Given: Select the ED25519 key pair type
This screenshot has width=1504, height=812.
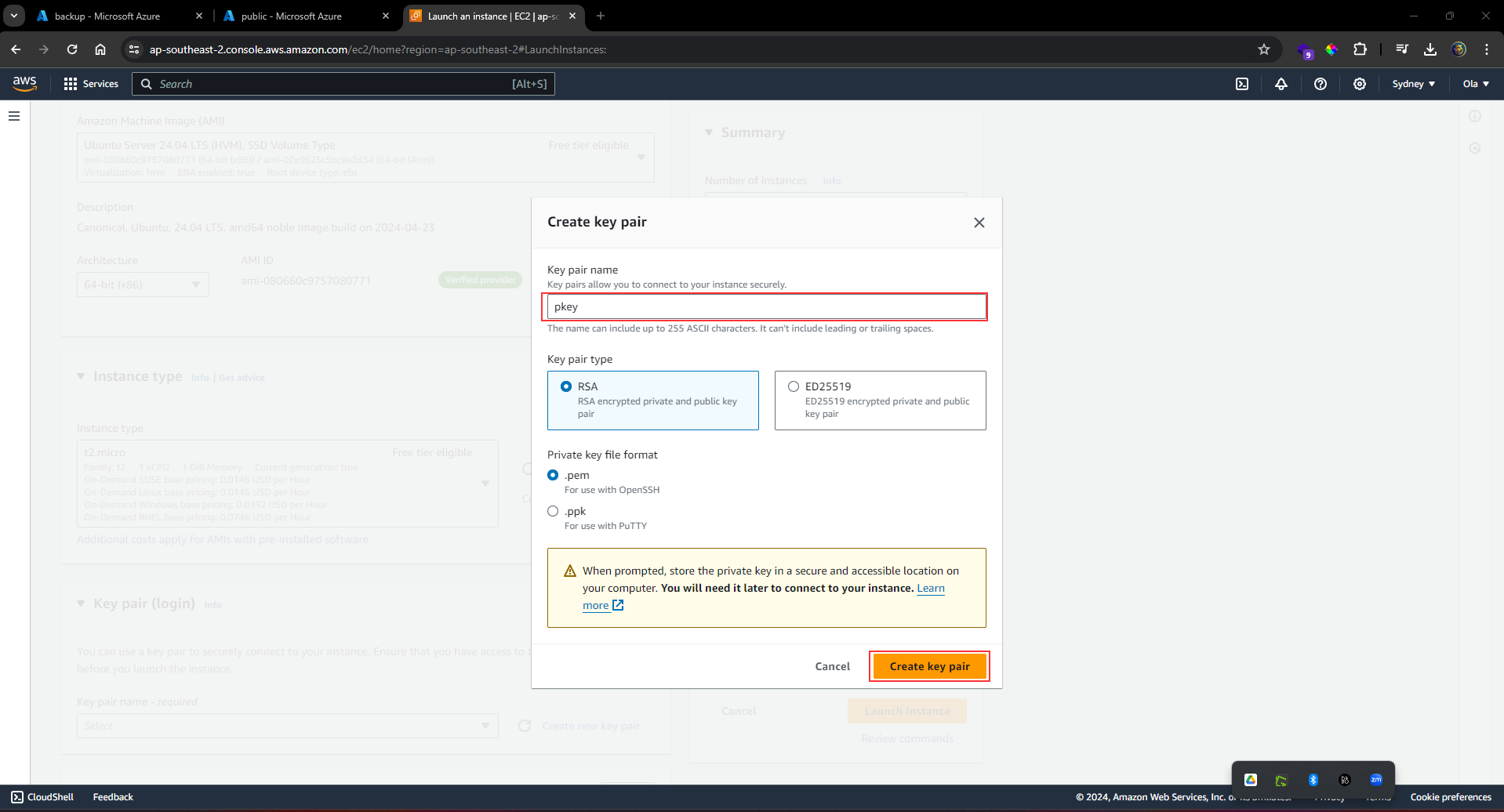Looking at the screenshot, I should point(794,386).
